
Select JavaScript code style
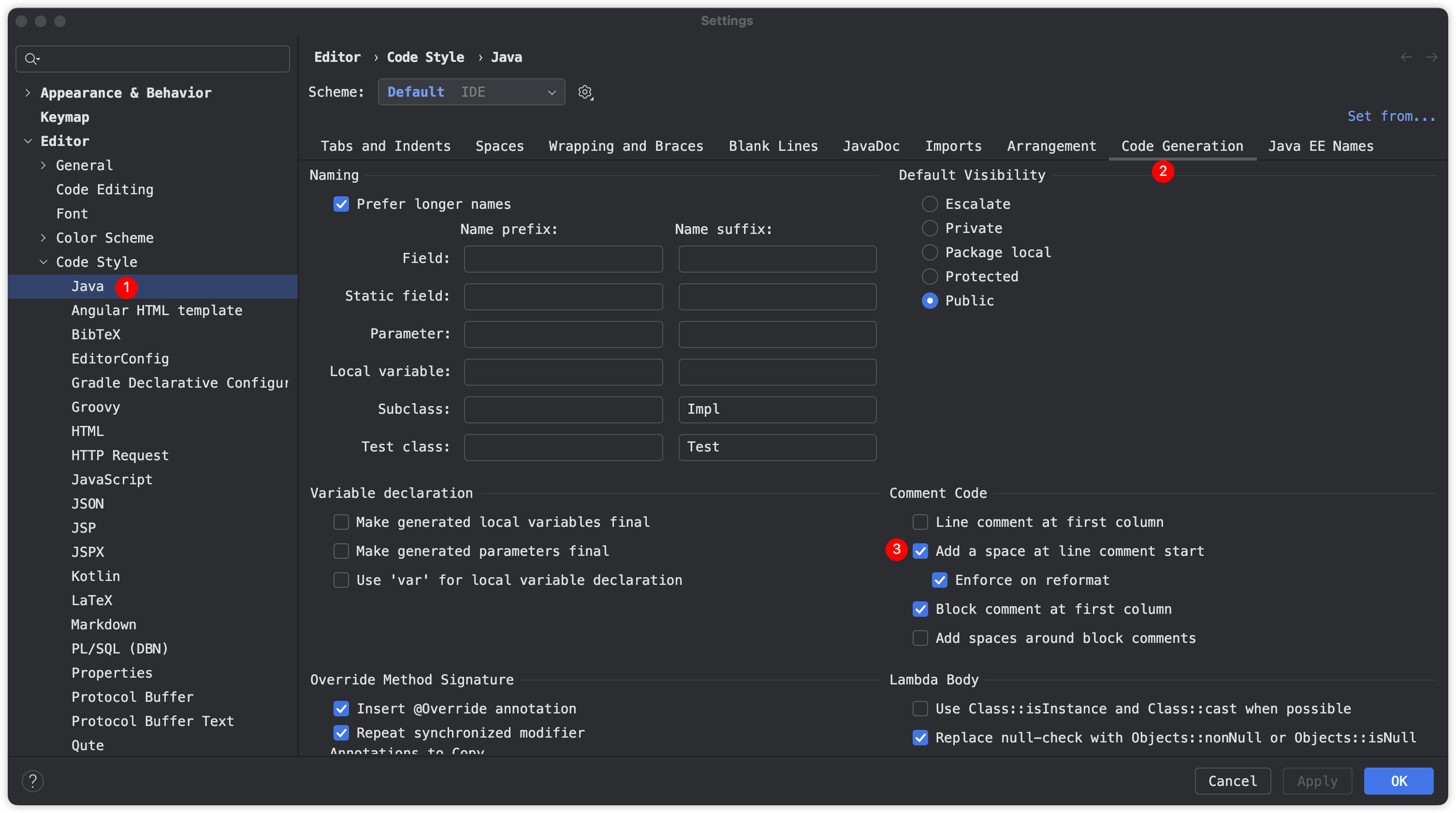[x=112, y=479]
